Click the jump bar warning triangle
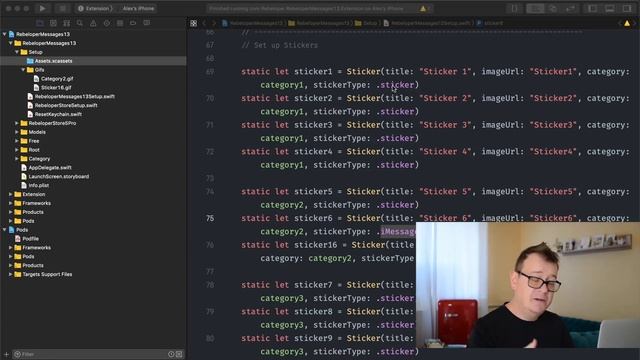The width and height of the screenshot is (640, 360). click(627, 23)
